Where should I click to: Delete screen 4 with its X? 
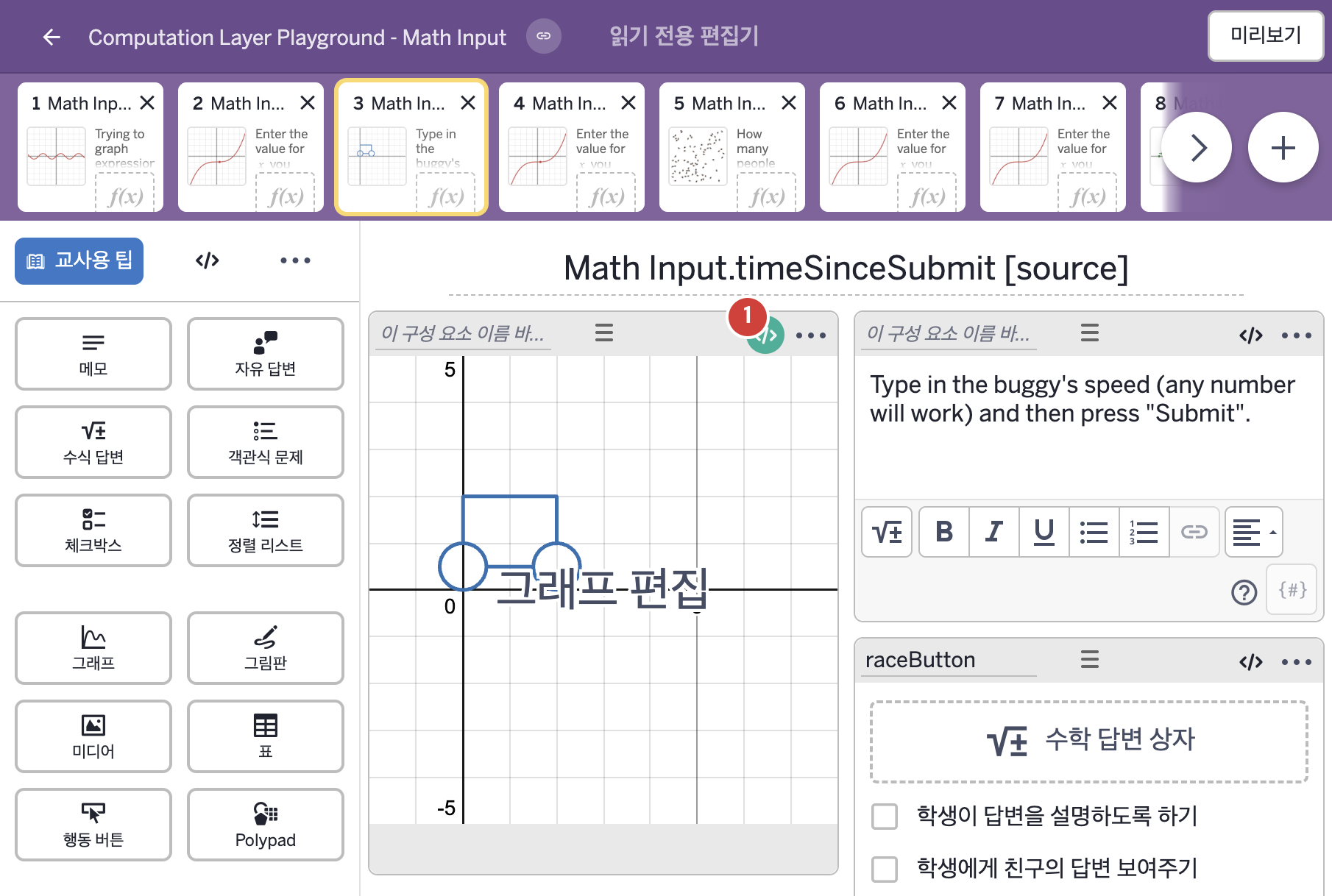[628, 103]
